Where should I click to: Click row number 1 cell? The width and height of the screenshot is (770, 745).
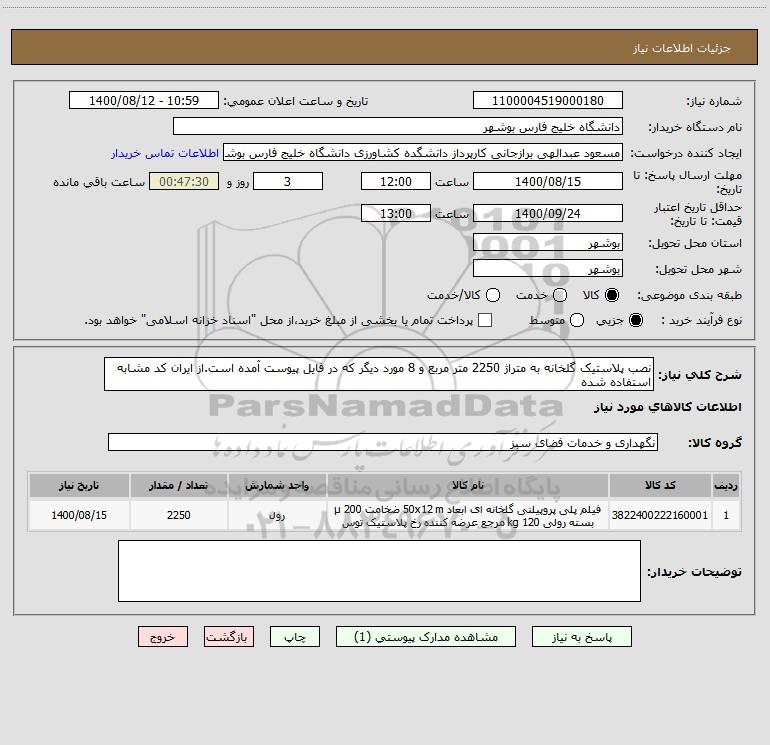click(x=726, y=515)
